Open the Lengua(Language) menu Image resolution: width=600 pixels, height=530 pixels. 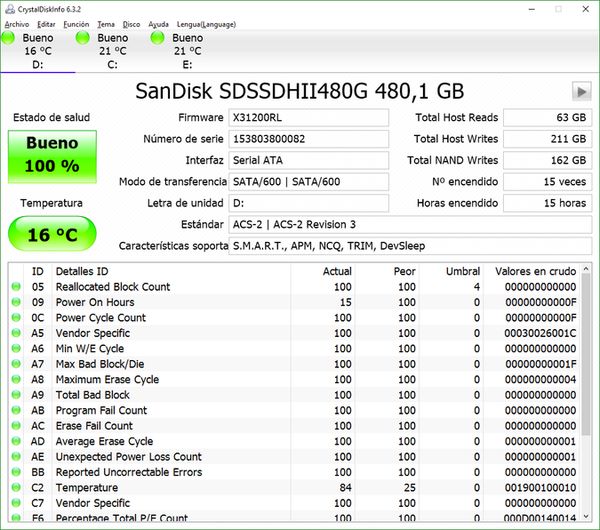point(206,24)
